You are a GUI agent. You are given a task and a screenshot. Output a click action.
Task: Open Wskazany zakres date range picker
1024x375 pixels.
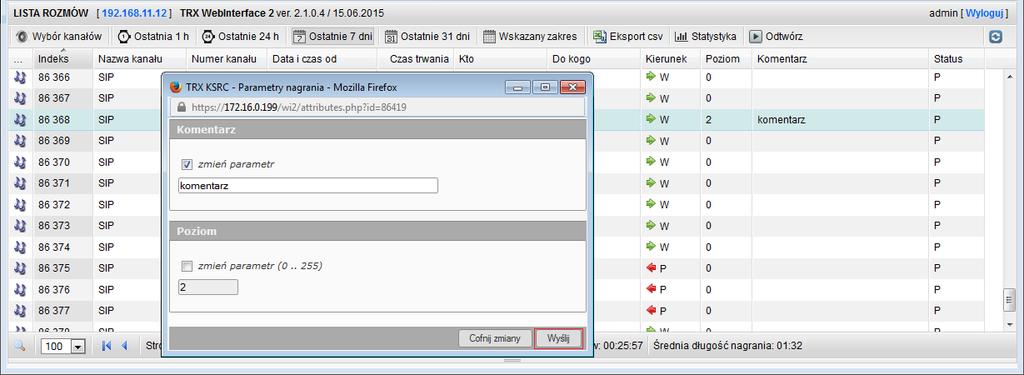pos(530,37)
